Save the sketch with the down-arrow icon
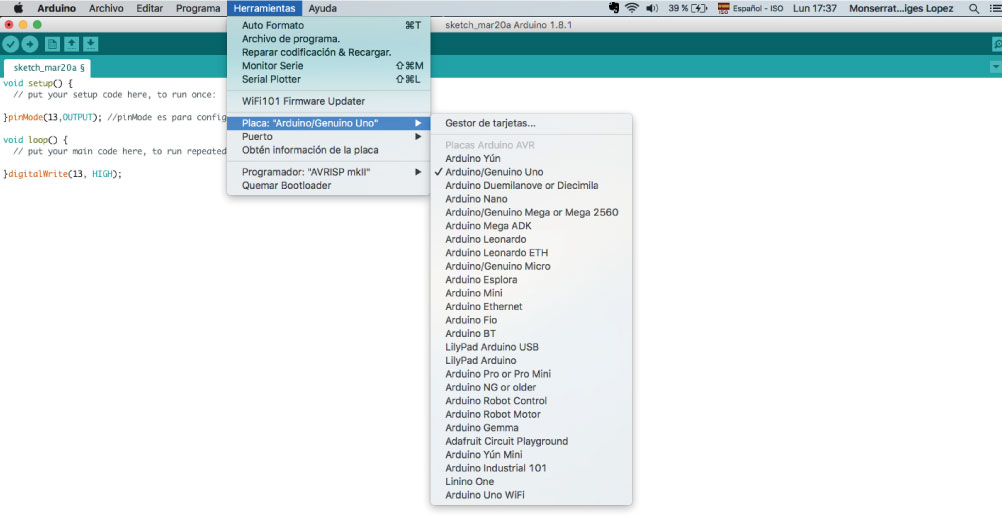Screen dimensions: 1002x525 [91, 44]
